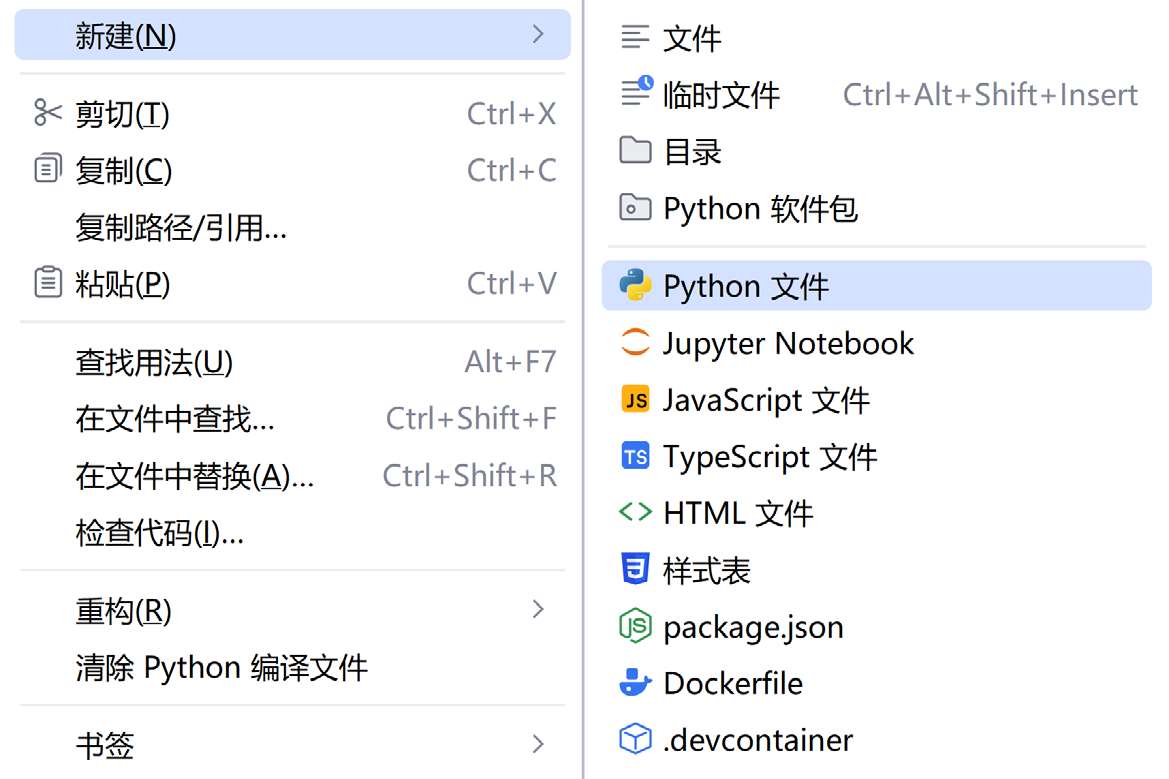Expand the 重构(R) submenu arrow

[x=538, y=610]
